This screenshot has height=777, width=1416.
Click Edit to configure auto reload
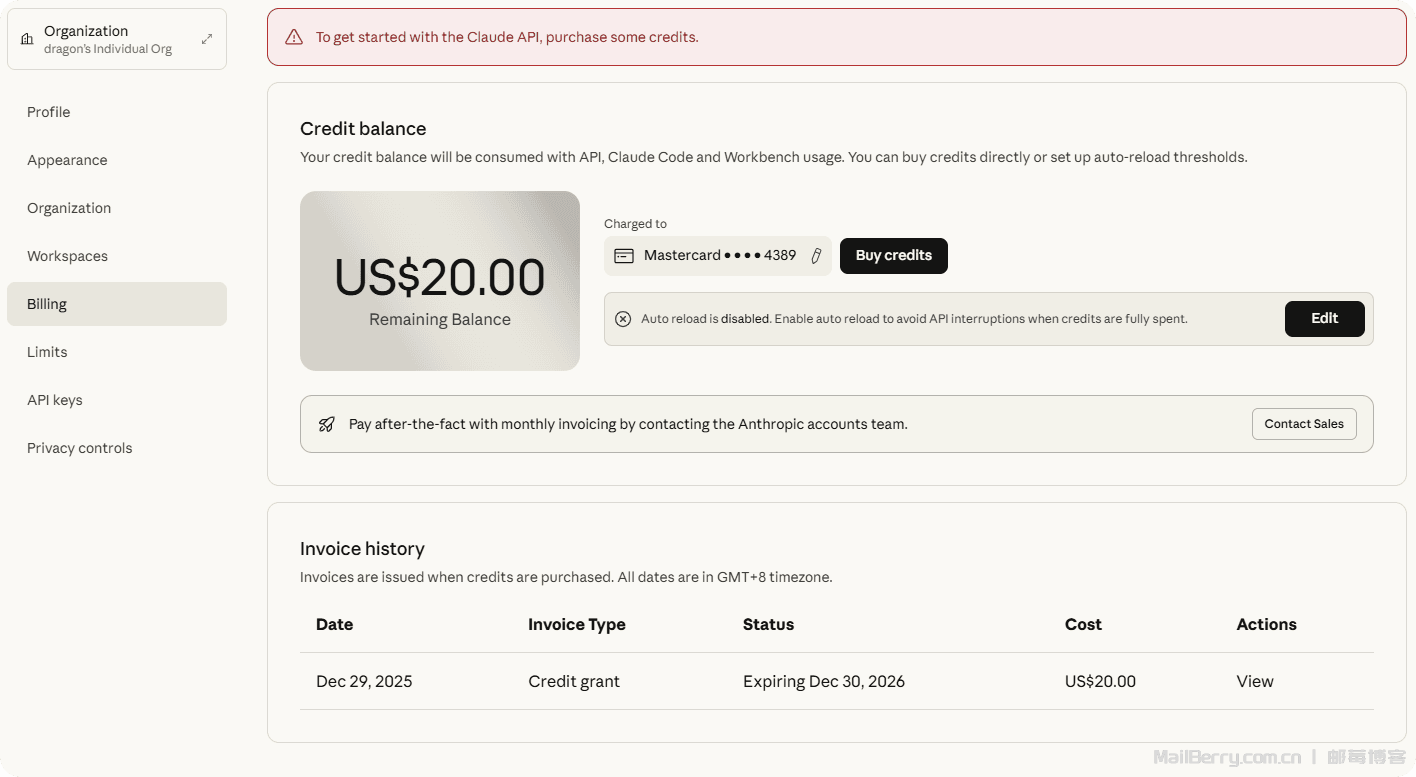1324,319
